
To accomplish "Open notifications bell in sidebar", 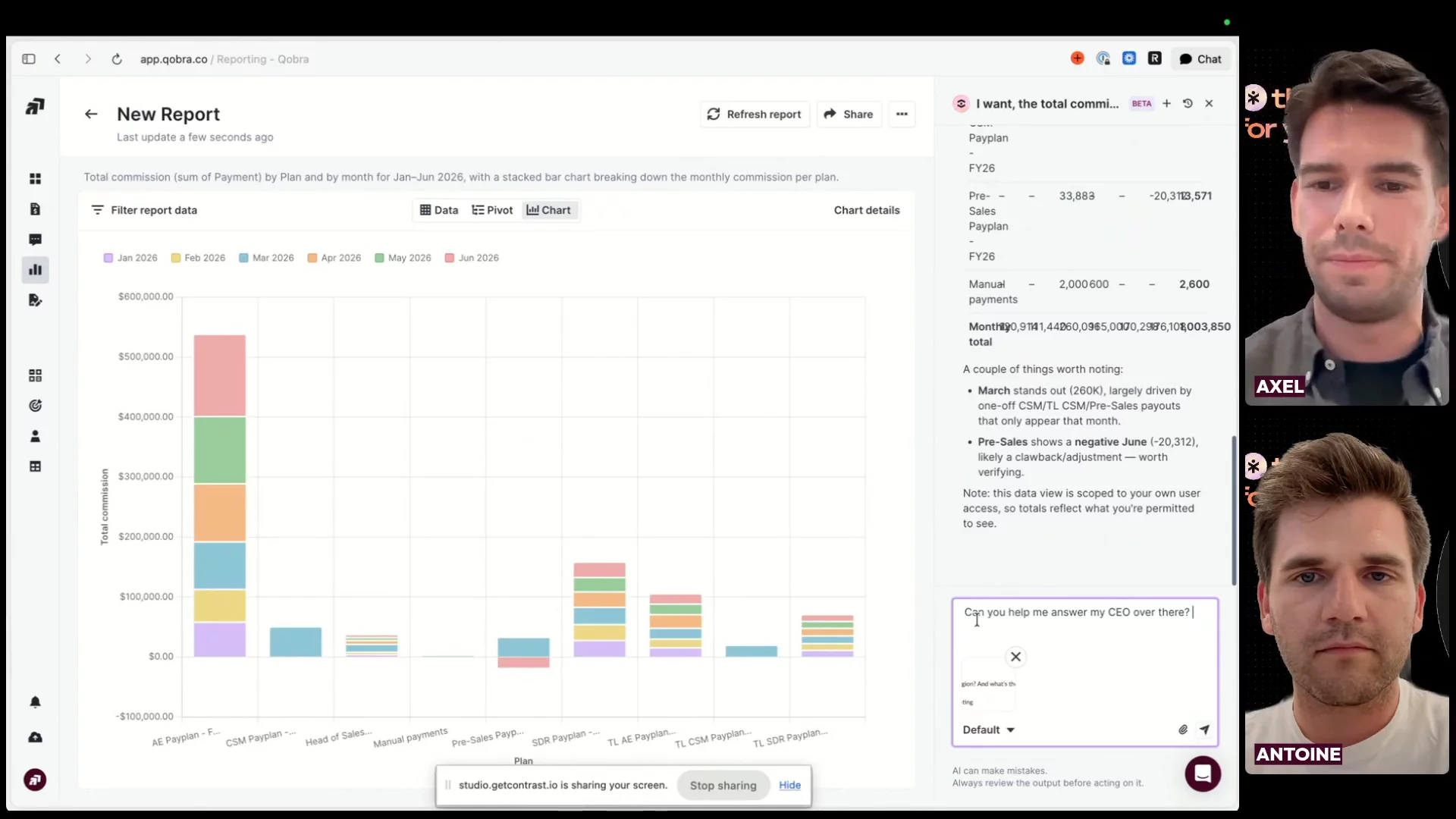I will click(35, 702).
